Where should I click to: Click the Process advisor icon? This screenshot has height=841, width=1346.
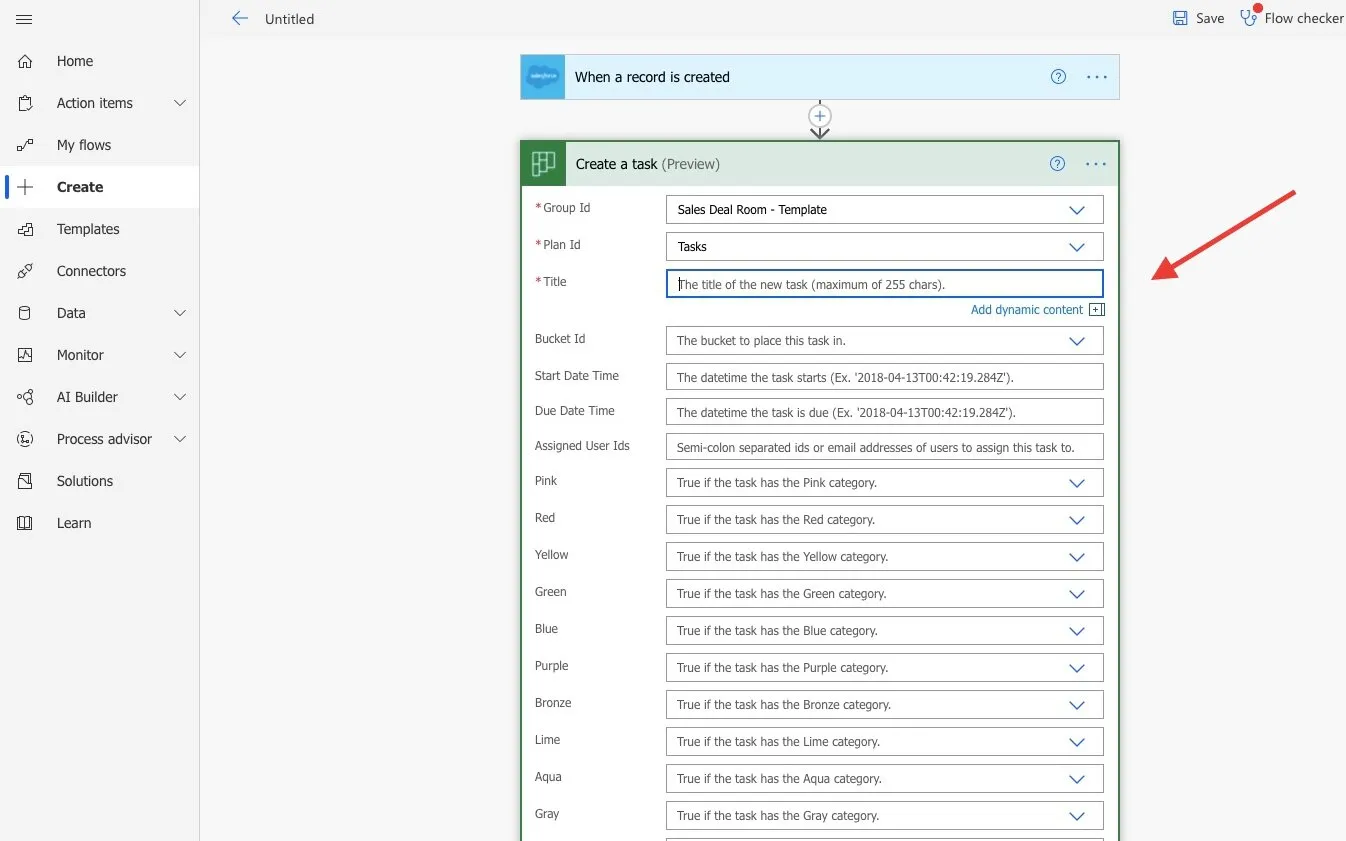(x=25, y=439)
